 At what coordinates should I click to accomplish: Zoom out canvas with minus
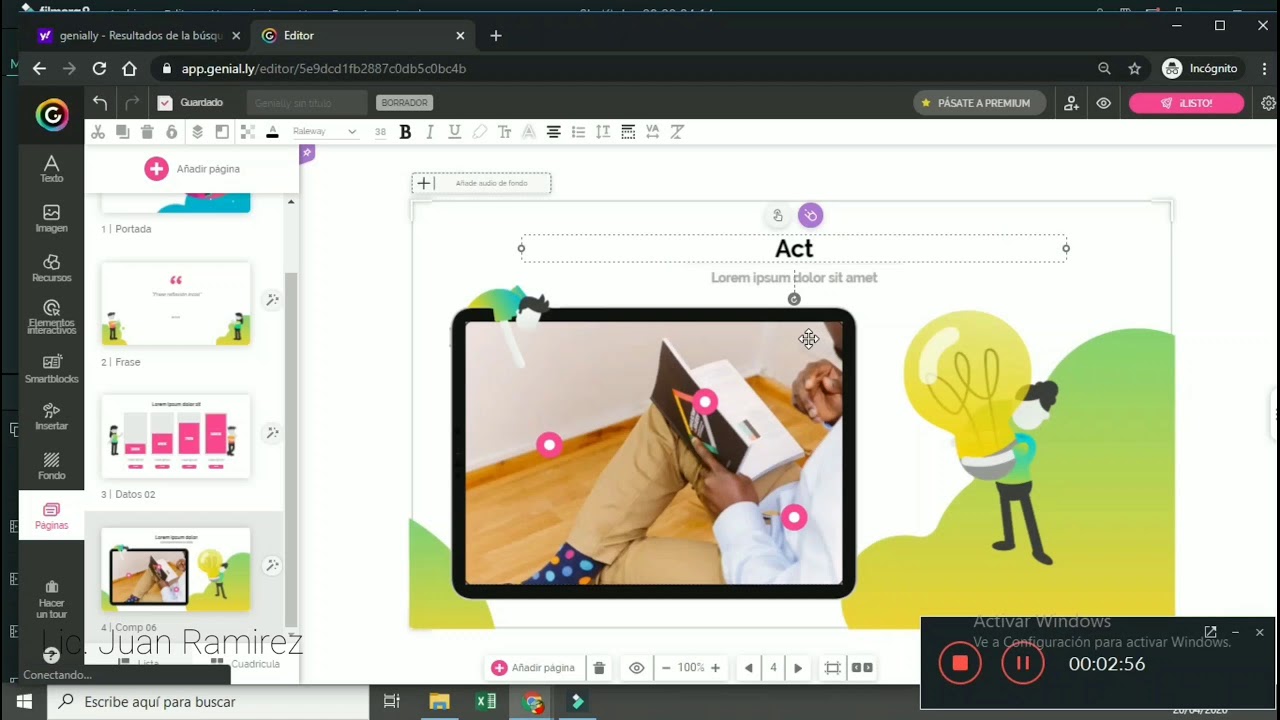coord(665,668)
